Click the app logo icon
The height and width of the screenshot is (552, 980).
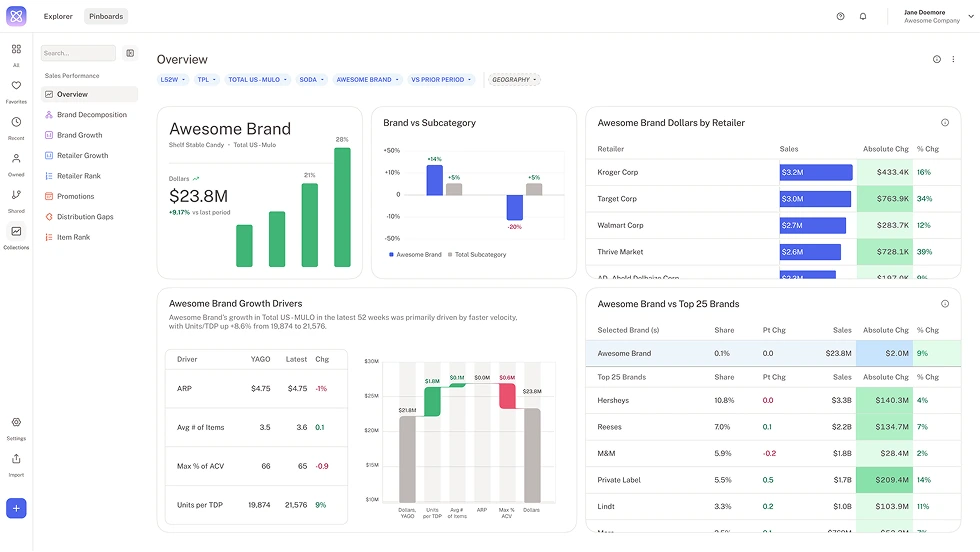16,16
